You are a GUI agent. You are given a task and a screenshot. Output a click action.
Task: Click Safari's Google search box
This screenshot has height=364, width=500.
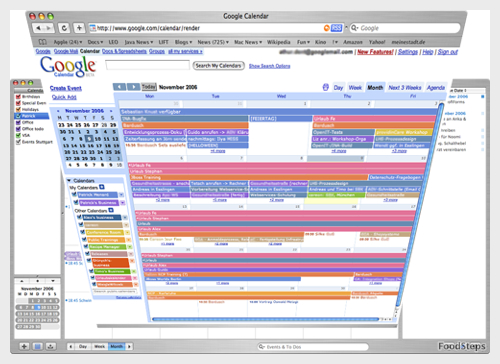[x=405, y=28]
